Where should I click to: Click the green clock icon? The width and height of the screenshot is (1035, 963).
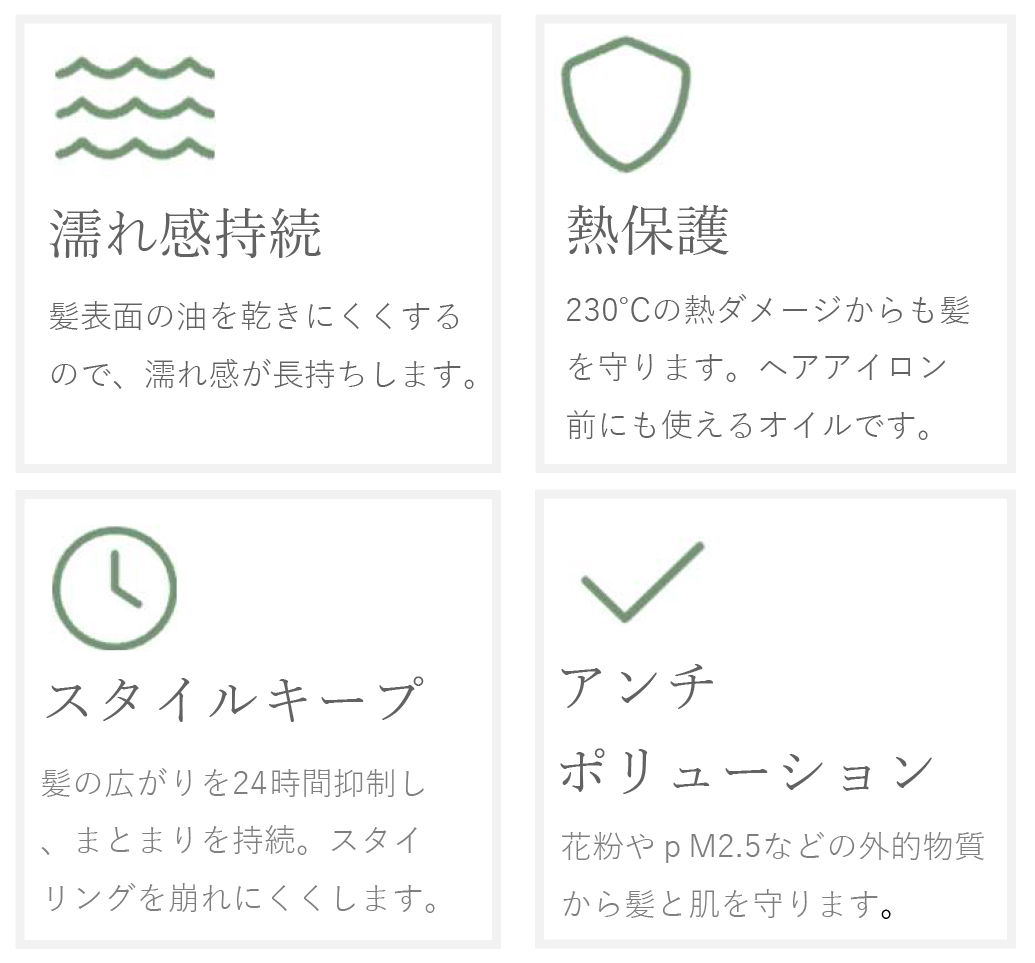click(115, 587)
